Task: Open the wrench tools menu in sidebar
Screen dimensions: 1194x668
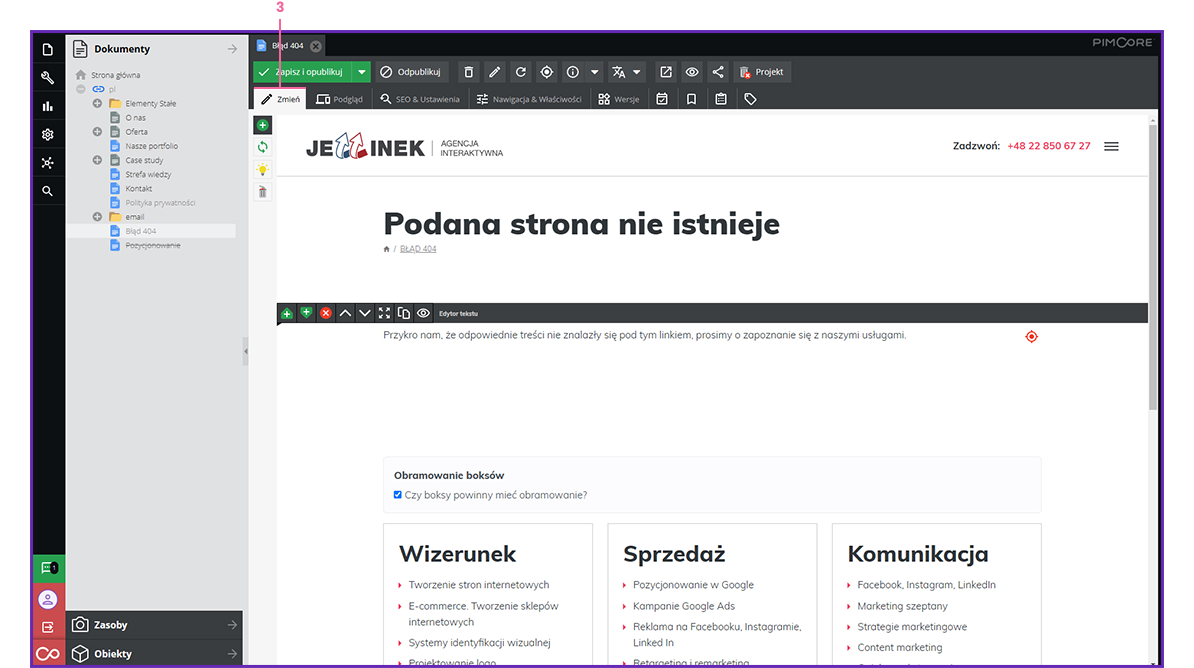Action: pos(47,78)
